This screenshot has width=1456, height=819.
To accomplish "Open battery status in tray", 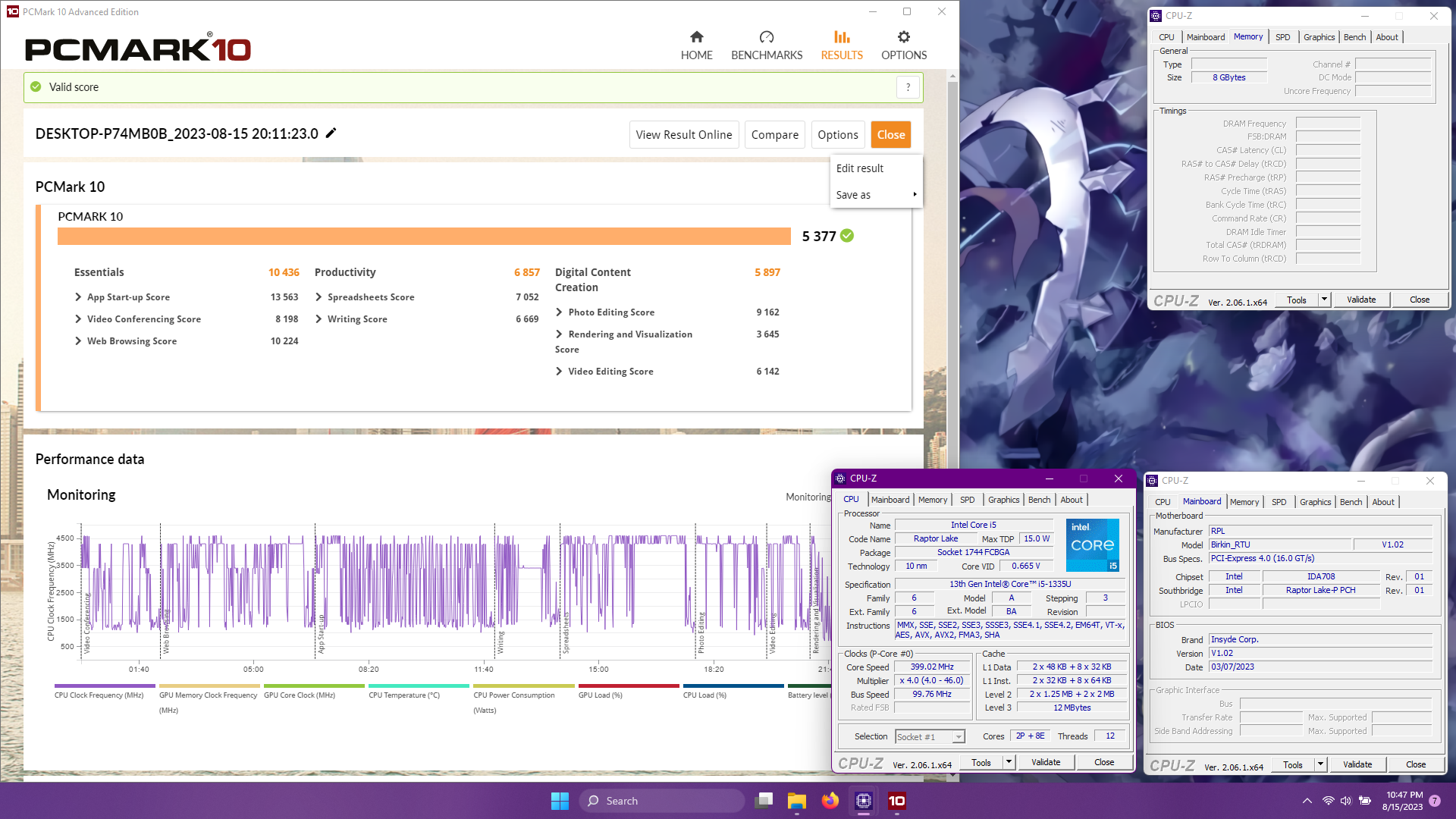I will pyautogui.click(x=1364, y=801).
